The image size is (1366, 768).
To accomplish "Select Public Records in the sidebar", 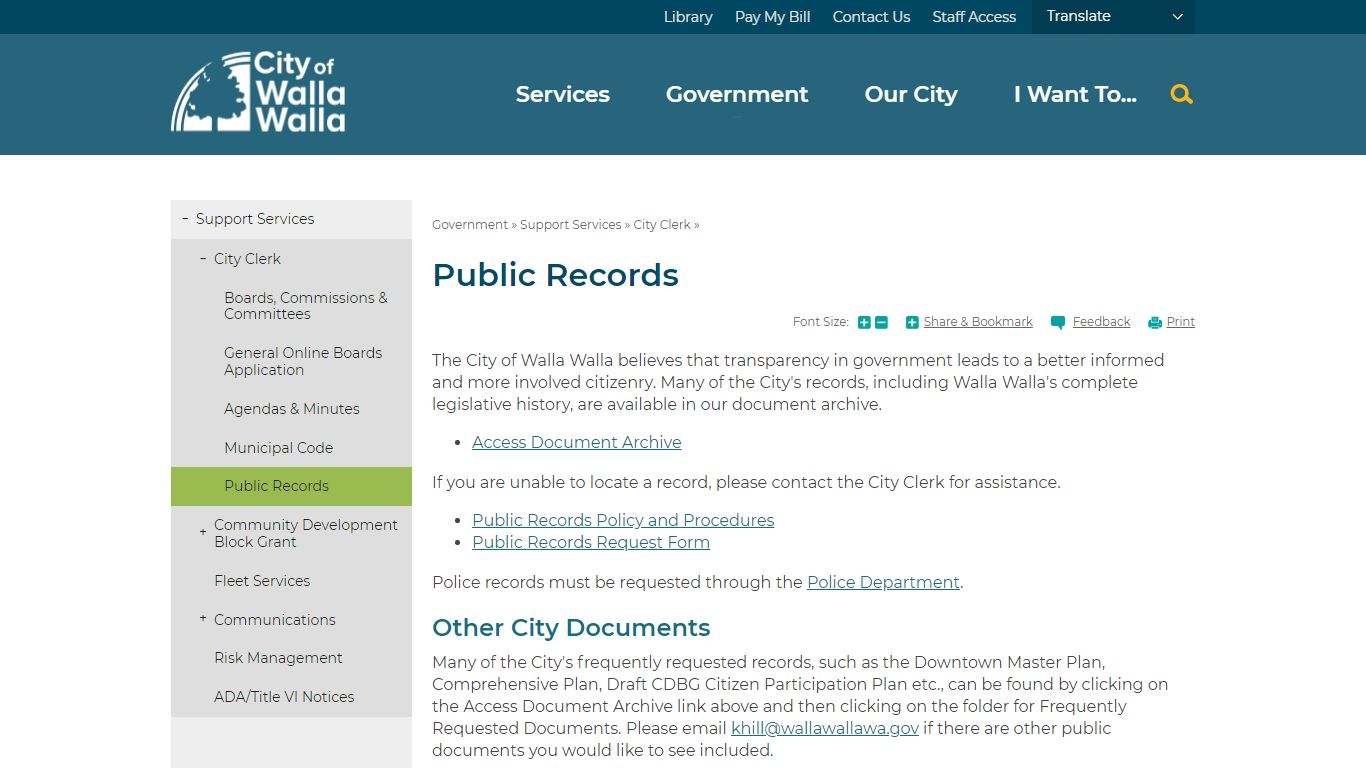I will (291, 486).
